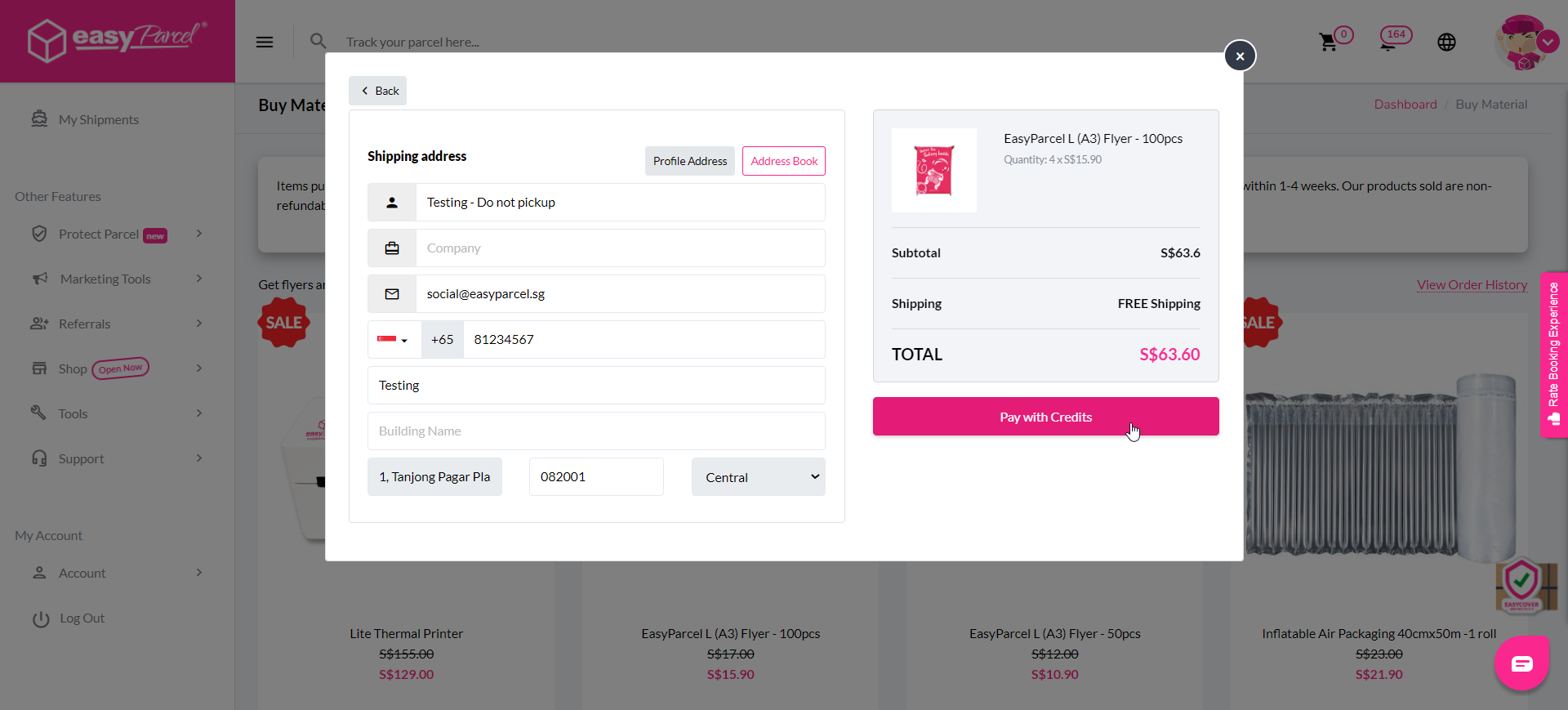Open the language globe icon
The width and height of the screenshot is (1568, 710).
click(x=1446, y=42)
